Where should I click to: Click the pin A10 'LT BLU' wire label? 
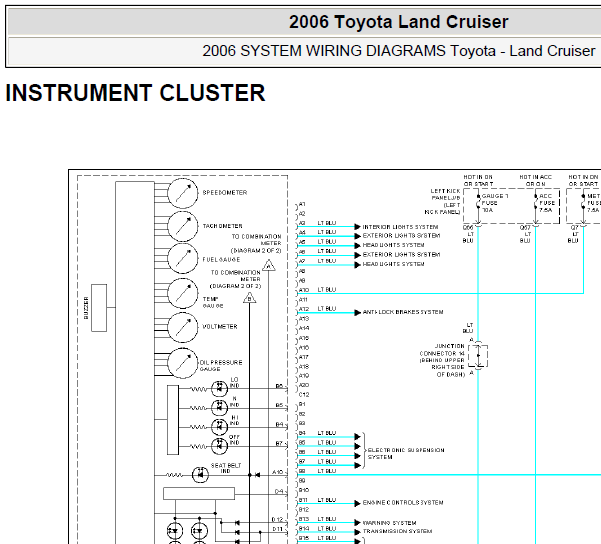click(327, 290)
